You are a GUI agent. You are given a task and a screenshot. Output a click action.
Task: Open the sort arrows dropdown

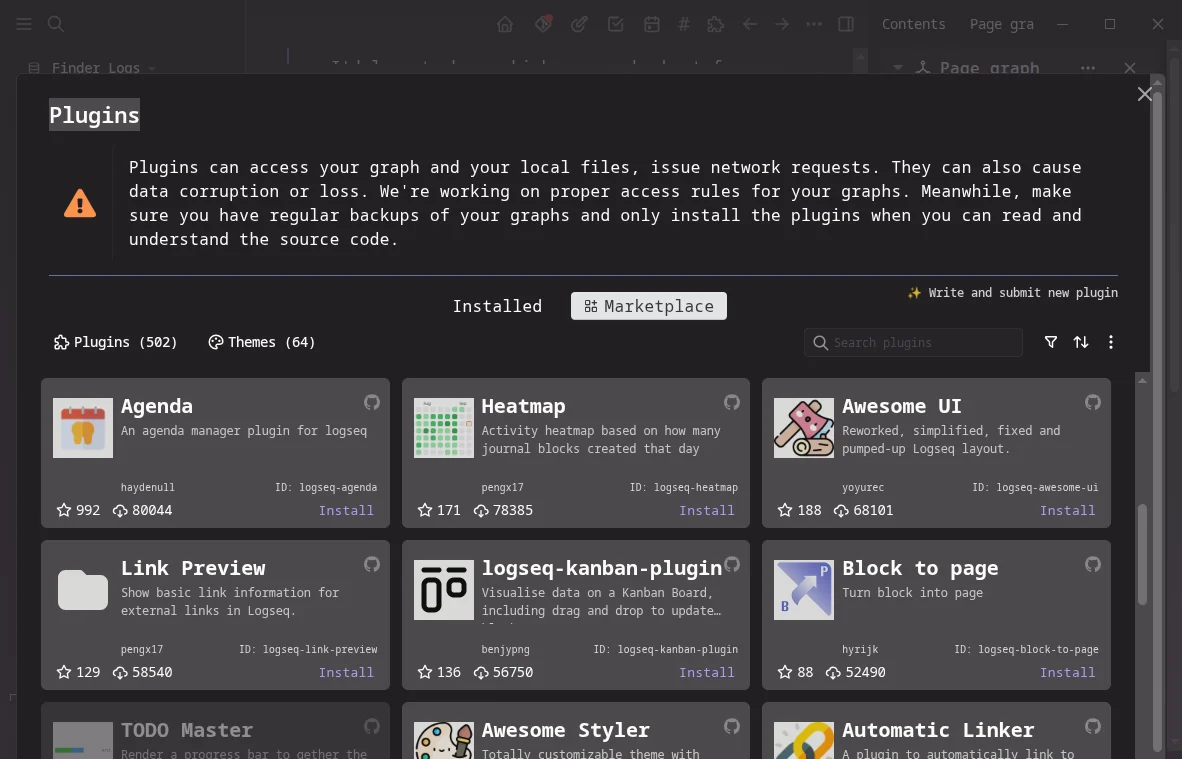click(1081, 342)
